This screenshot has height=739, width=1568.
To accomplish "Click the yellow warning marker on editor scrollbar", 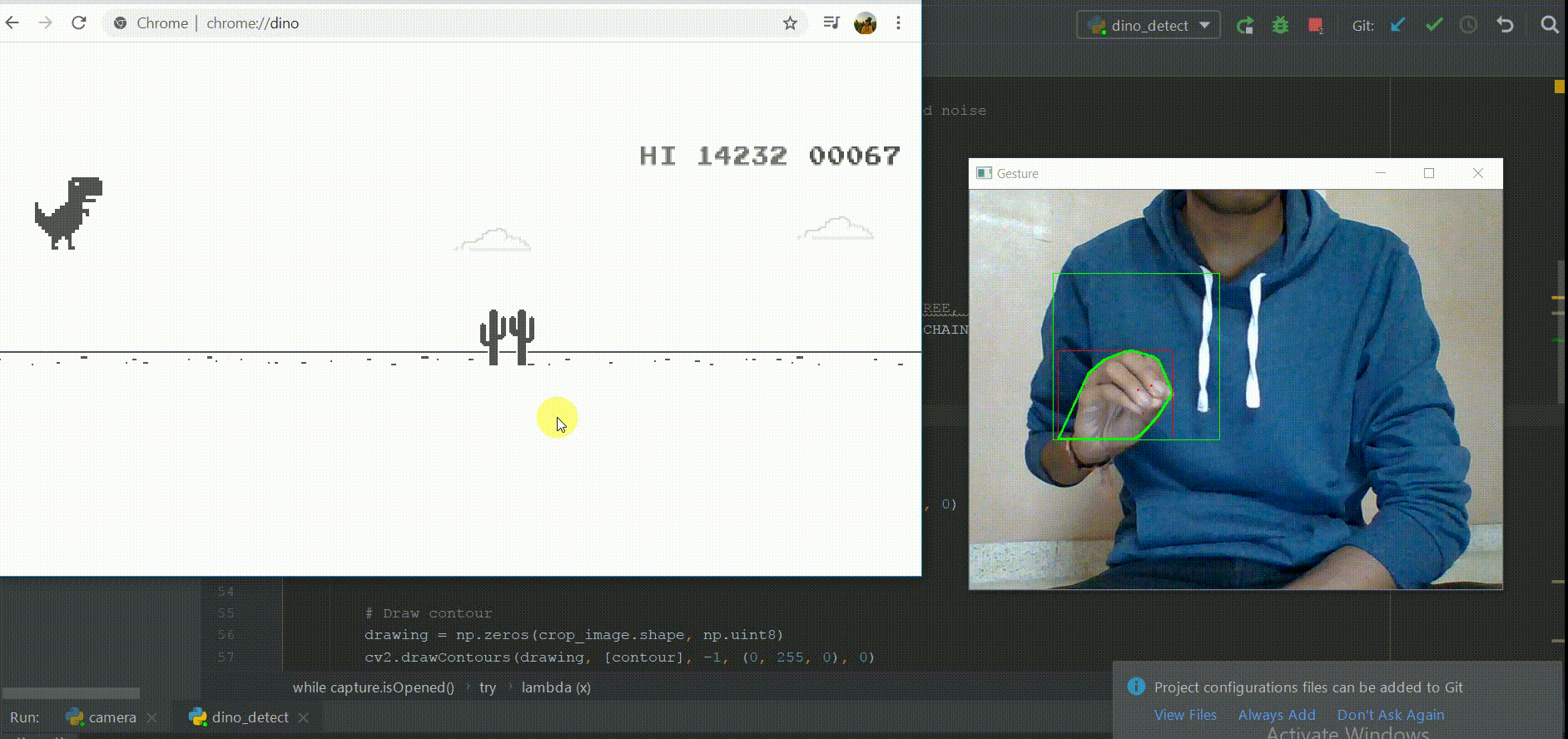I will pyautogui.click(x=1559, y=87).
